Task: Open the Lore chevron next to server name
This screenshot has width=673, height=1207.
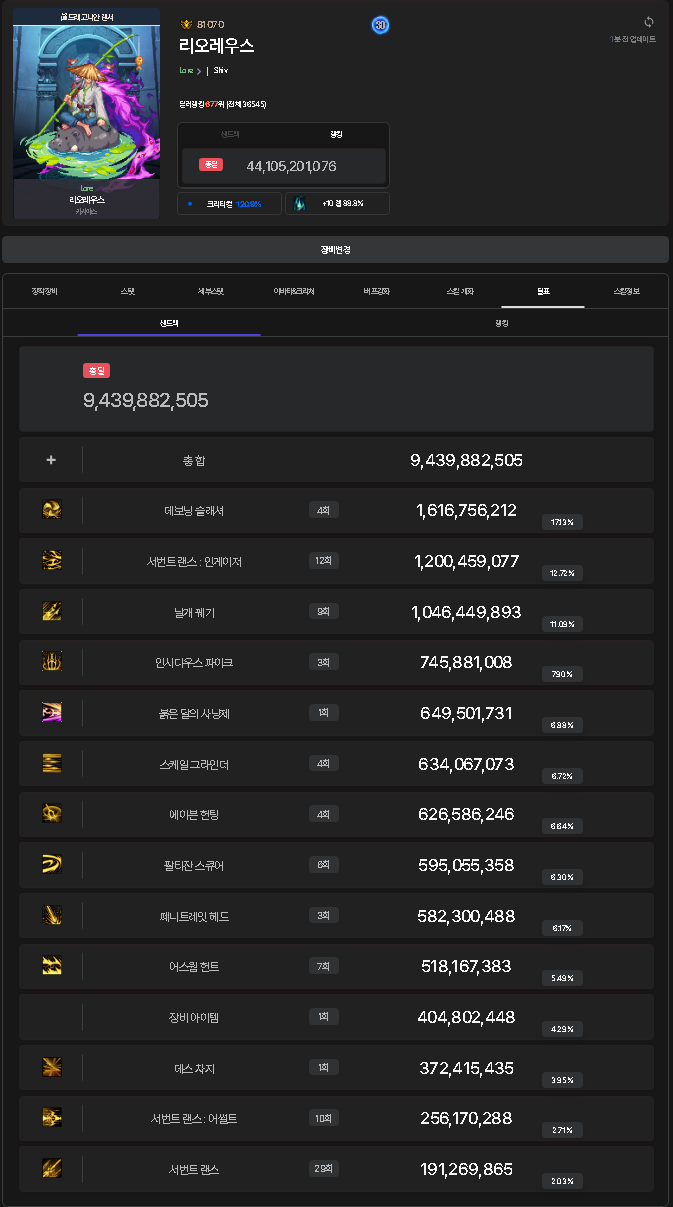Action: 199,70
